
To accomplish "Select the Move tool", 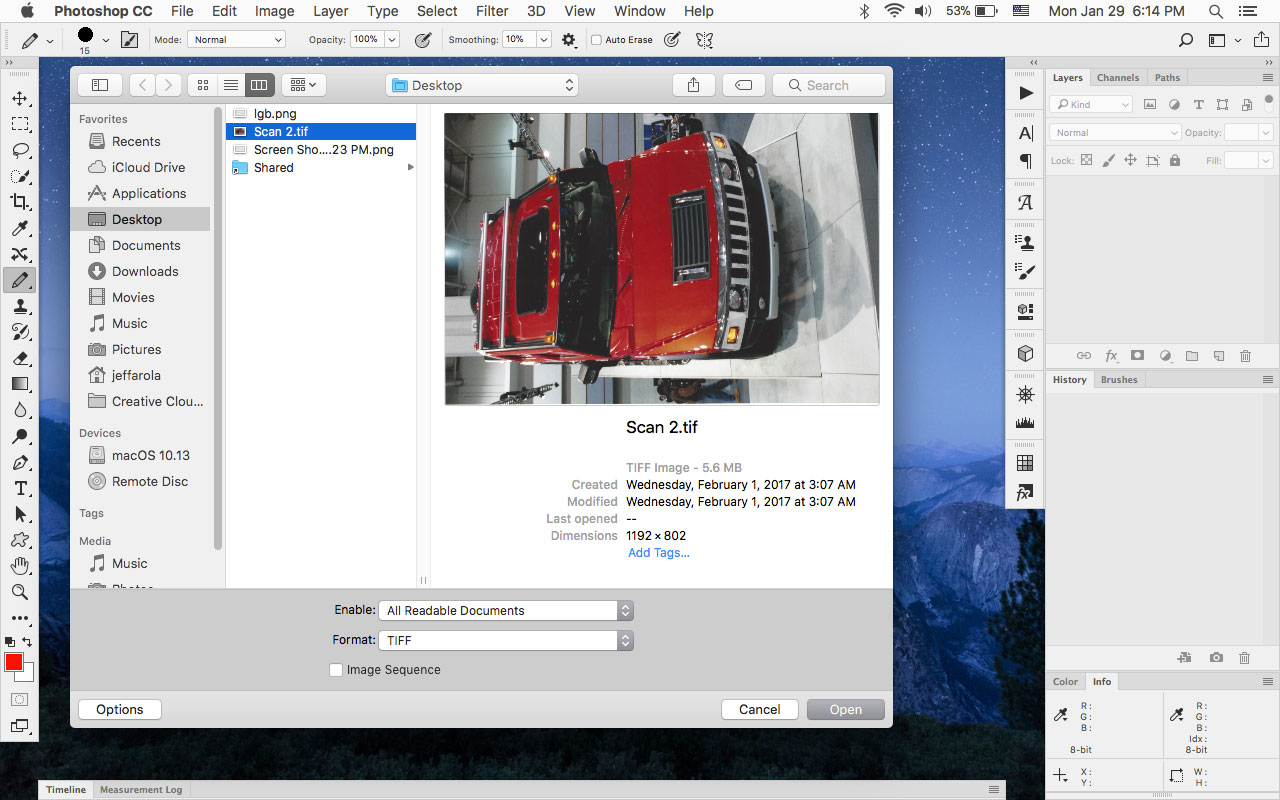I will (x=20, y=98).
